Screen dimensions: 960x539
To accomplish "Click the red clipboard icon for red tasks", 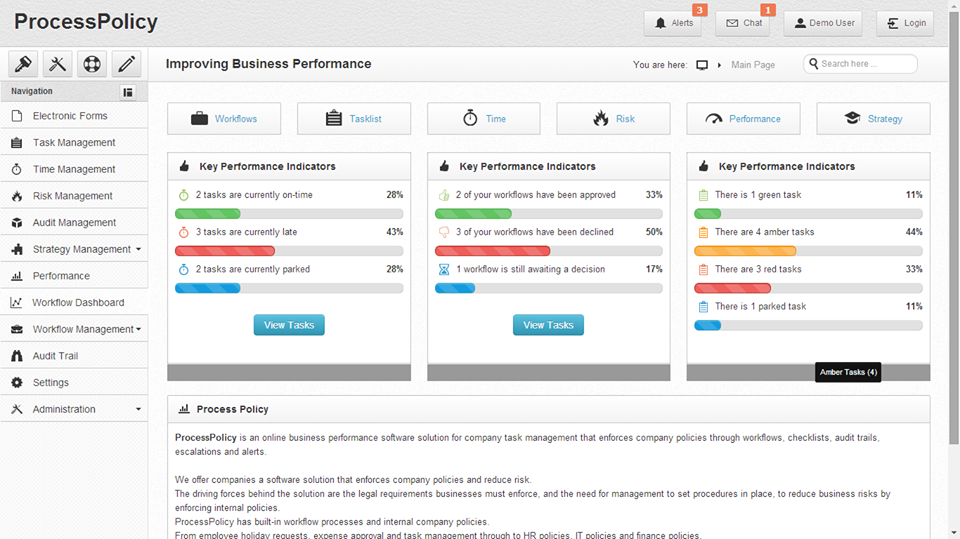I will pos(703,270).
